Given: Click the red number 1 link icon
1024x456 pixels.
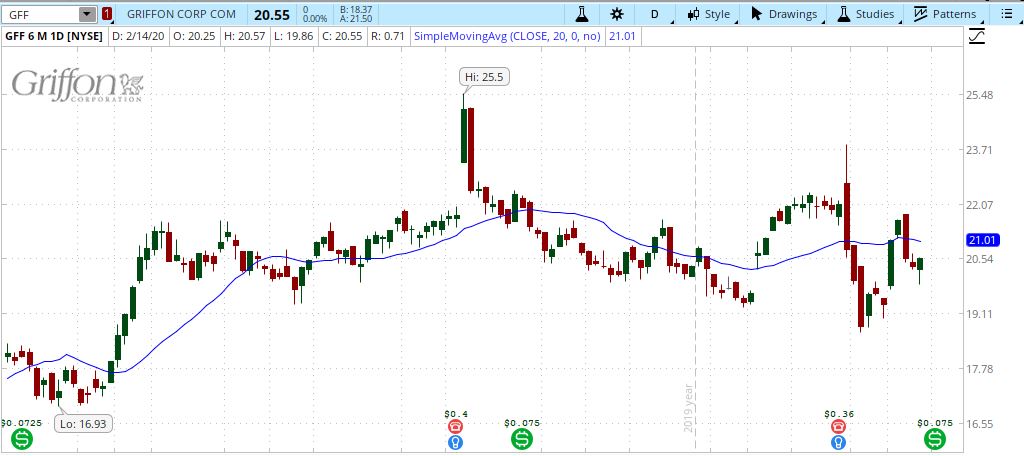Looking at the screenshot, I should point(107,14).
